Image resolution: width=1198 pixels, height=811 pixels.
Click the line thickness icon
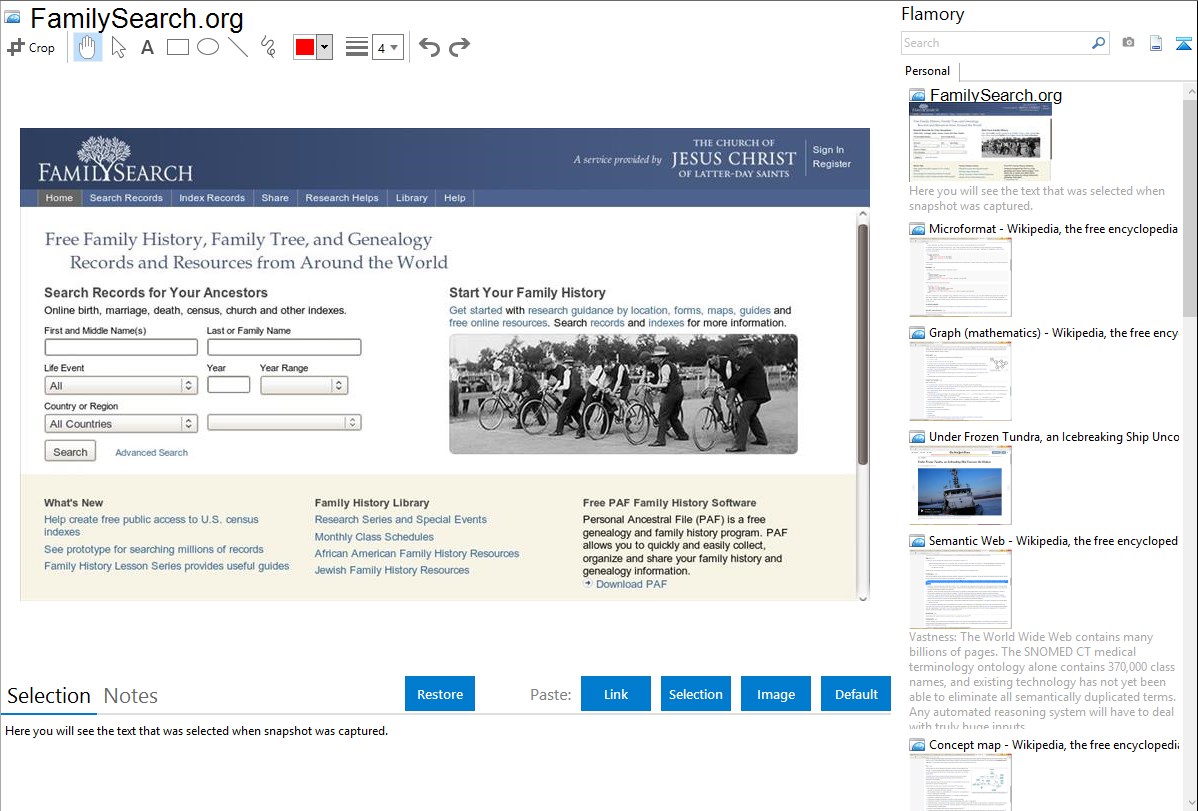click(x=356, y=47)
